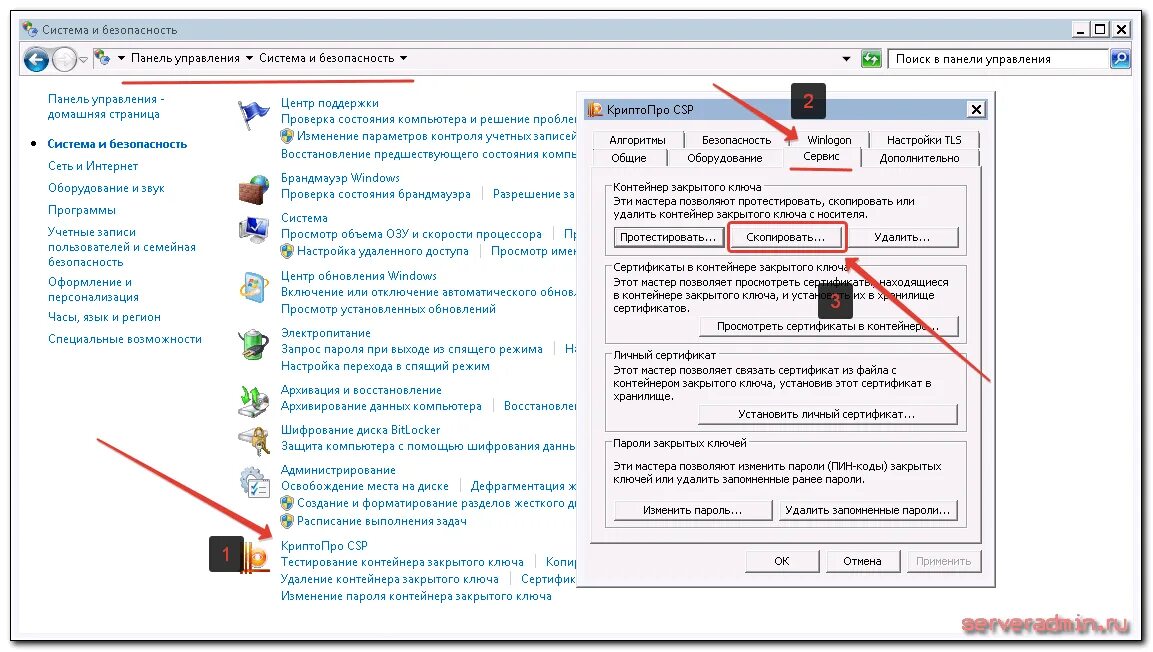Open Проверка состояния брандмауэра link
Screen dimensions: 1153x652
376,195
